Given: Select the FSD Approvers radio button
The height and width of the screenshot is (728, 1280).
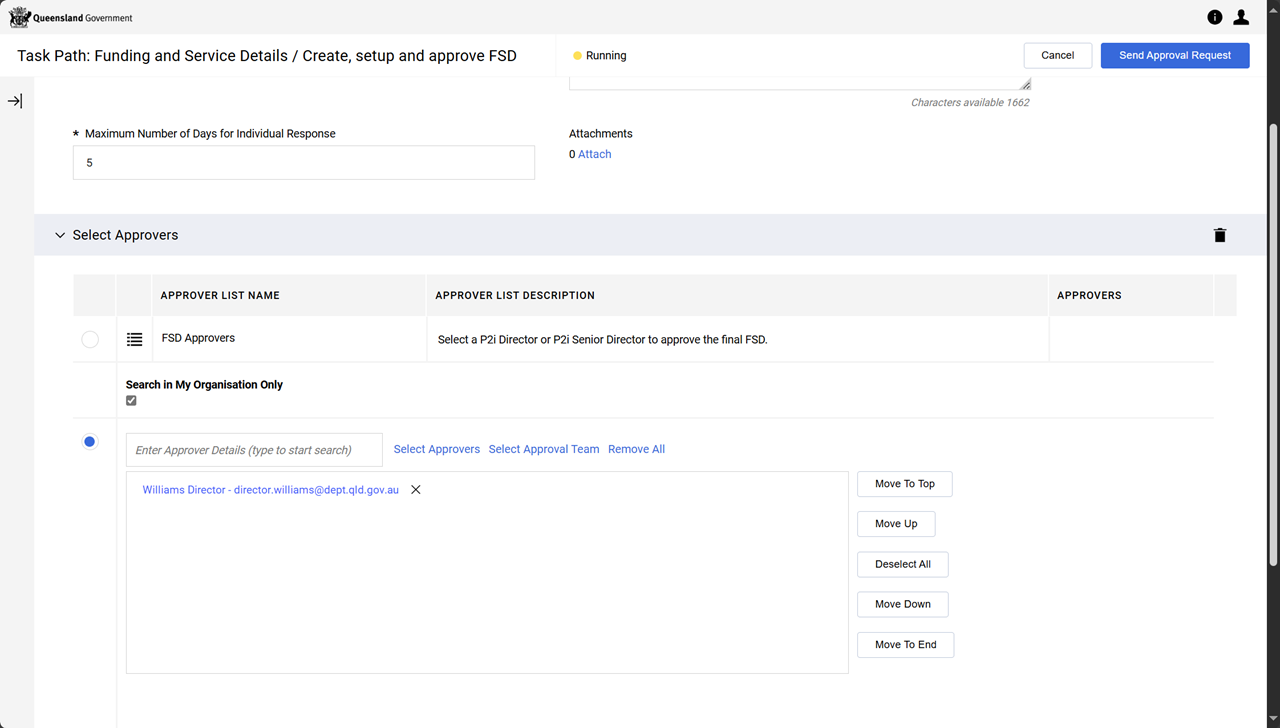Looking at the screenshot, I should click(90, 340).
